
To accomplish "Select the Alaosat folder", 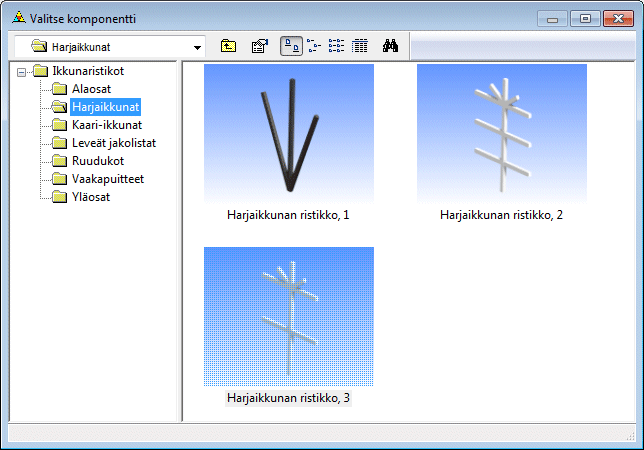I will pos(92,89).
